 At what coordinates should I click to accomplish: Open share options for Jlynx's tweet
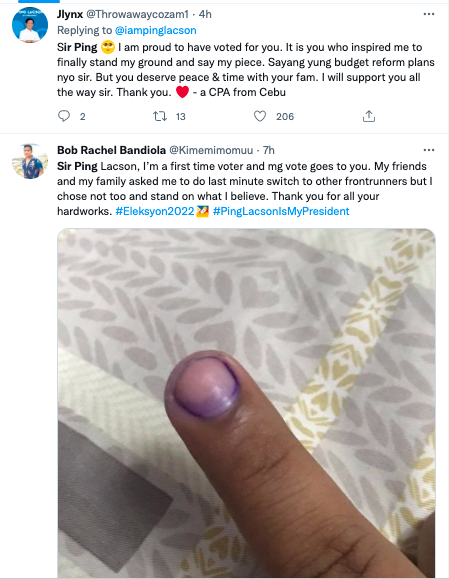click(369, 116)
